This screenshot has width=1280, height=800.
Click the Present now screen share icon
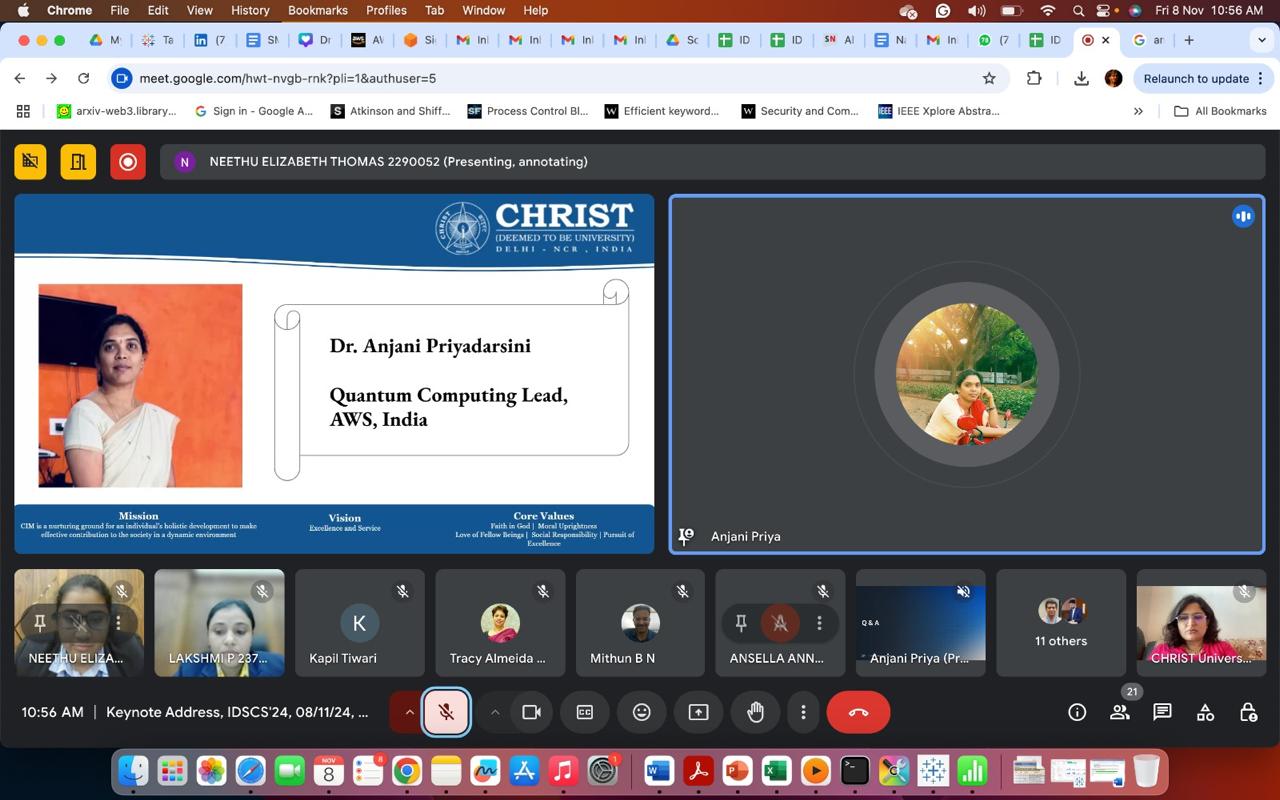pos(698,712)
